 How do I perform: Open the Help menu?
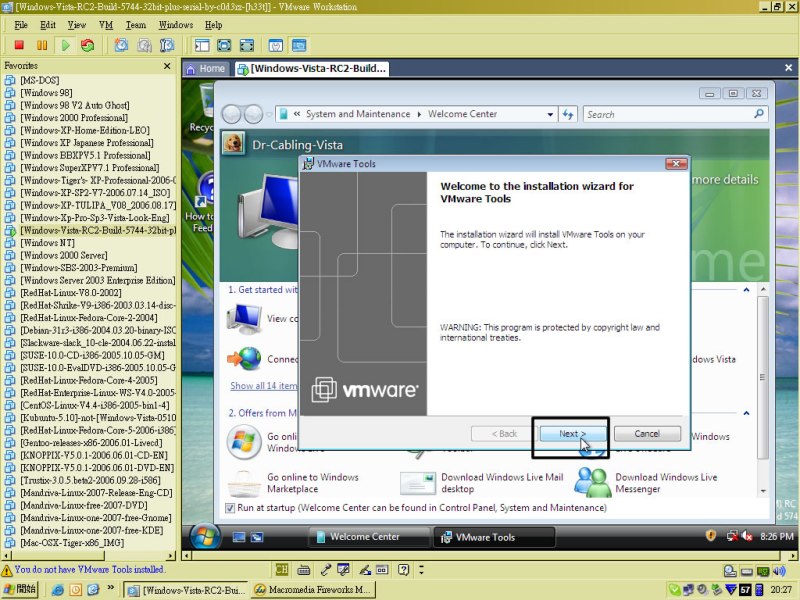[x=213, y=25]
